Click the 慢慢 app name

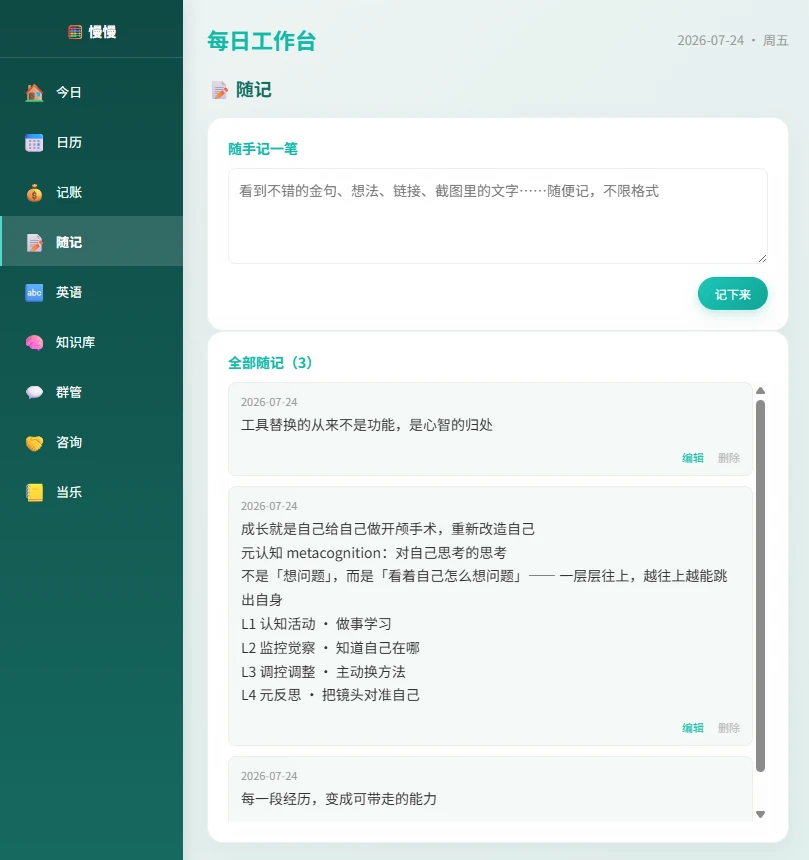click(103, 32)
